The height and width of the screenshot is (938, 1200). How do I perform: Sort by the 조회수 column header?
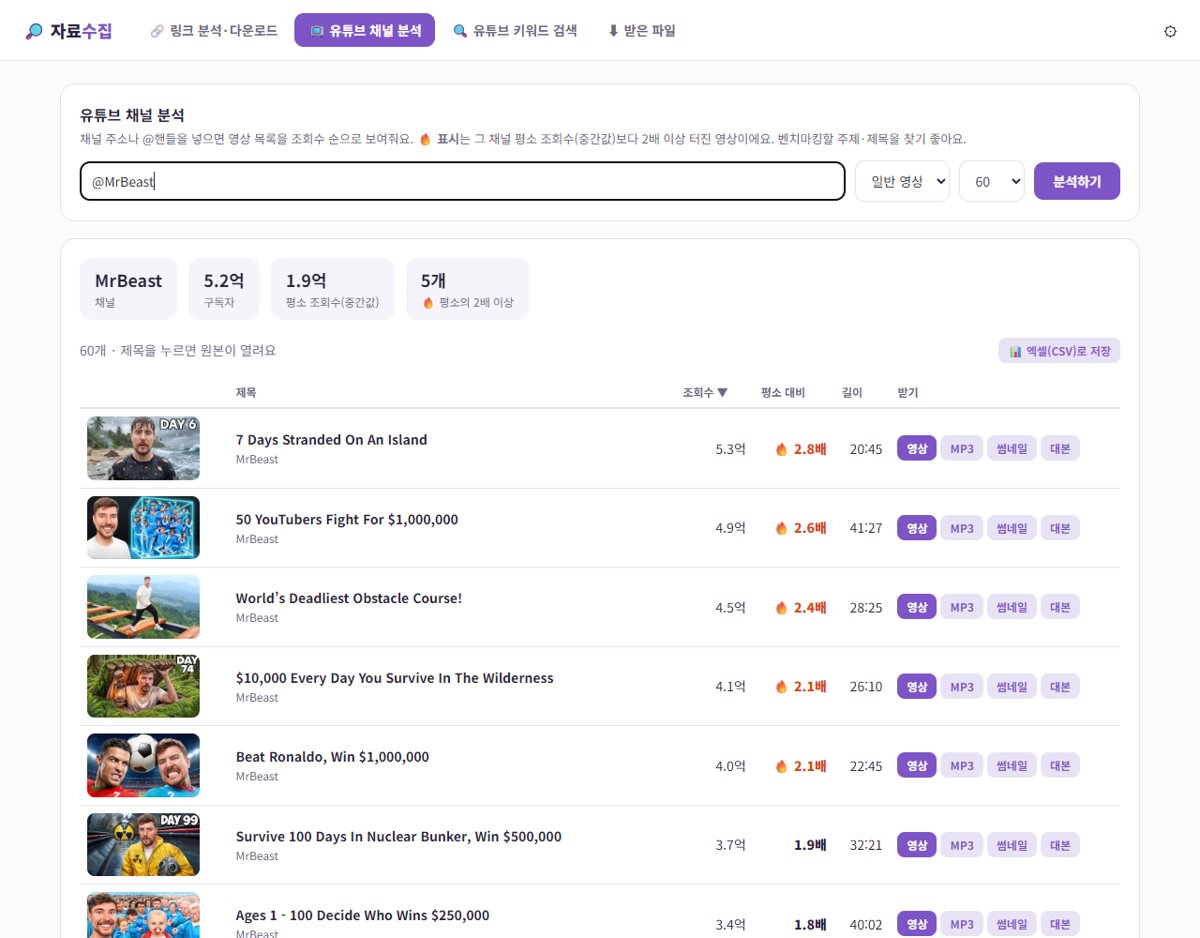click(705, 393)
